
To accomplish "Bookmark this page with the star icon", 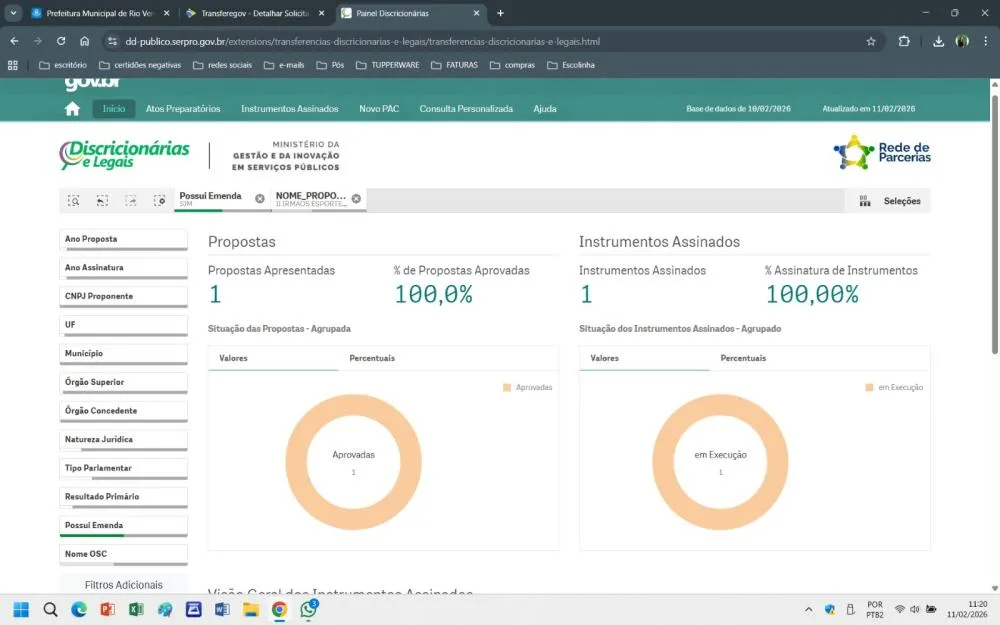I will click(x=871, y=41).
